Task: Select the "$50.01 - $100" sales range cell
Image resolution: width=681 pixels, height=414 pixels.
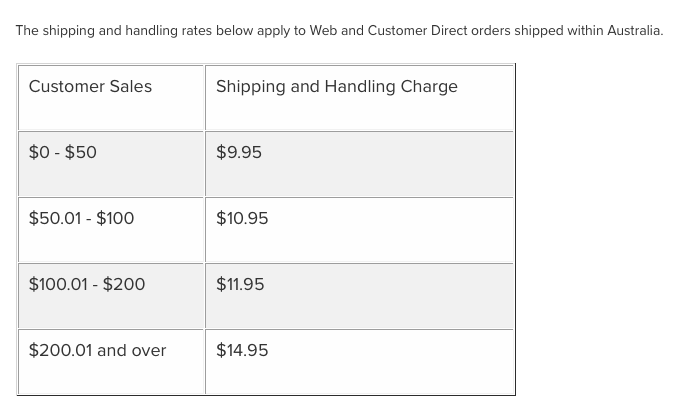Action: coord(81,219)
